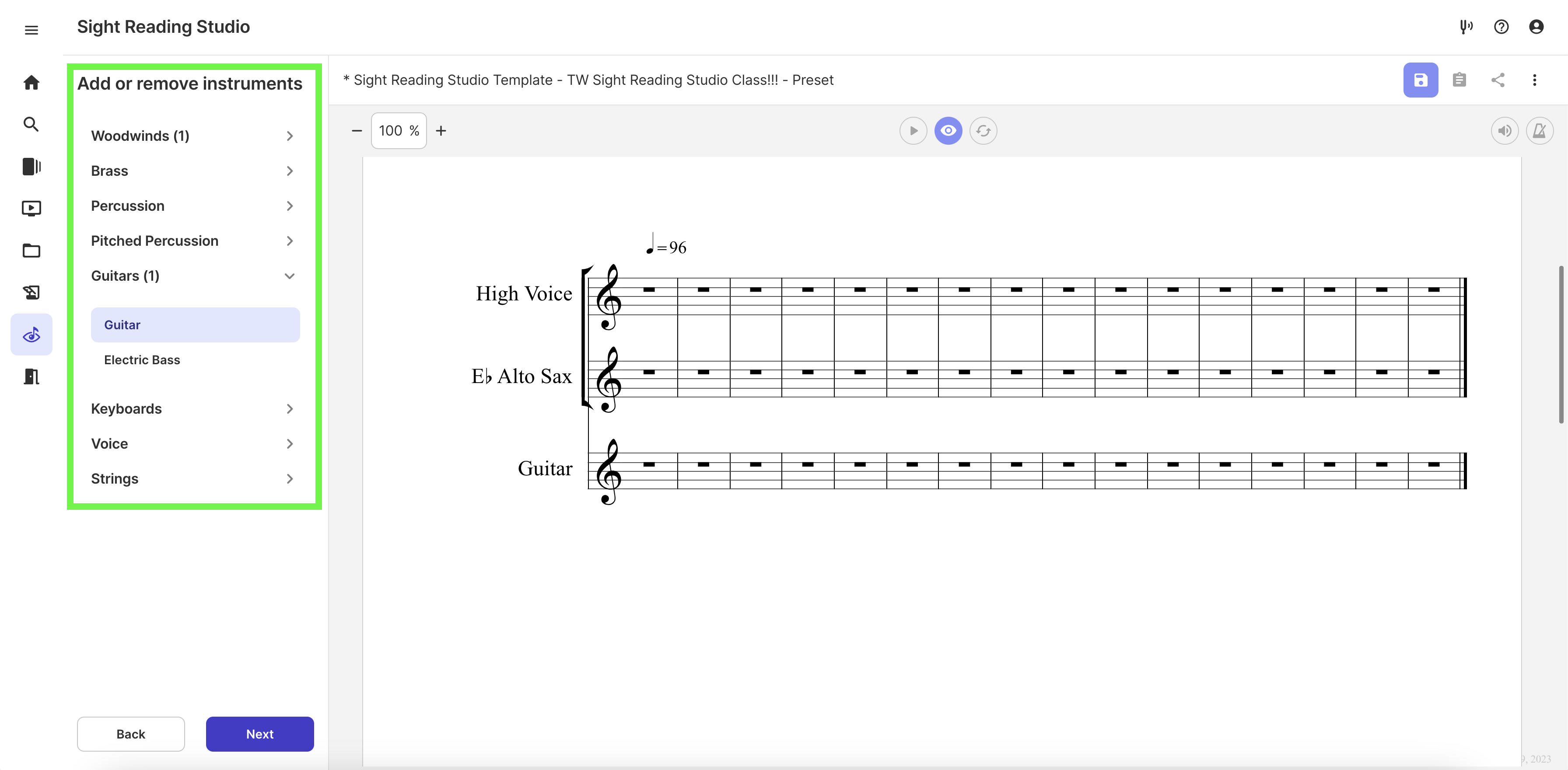Open the clipboard assignment icon
This screenshot has height=770, width=1568.
pyautogui.click(x=1459, y=80)
